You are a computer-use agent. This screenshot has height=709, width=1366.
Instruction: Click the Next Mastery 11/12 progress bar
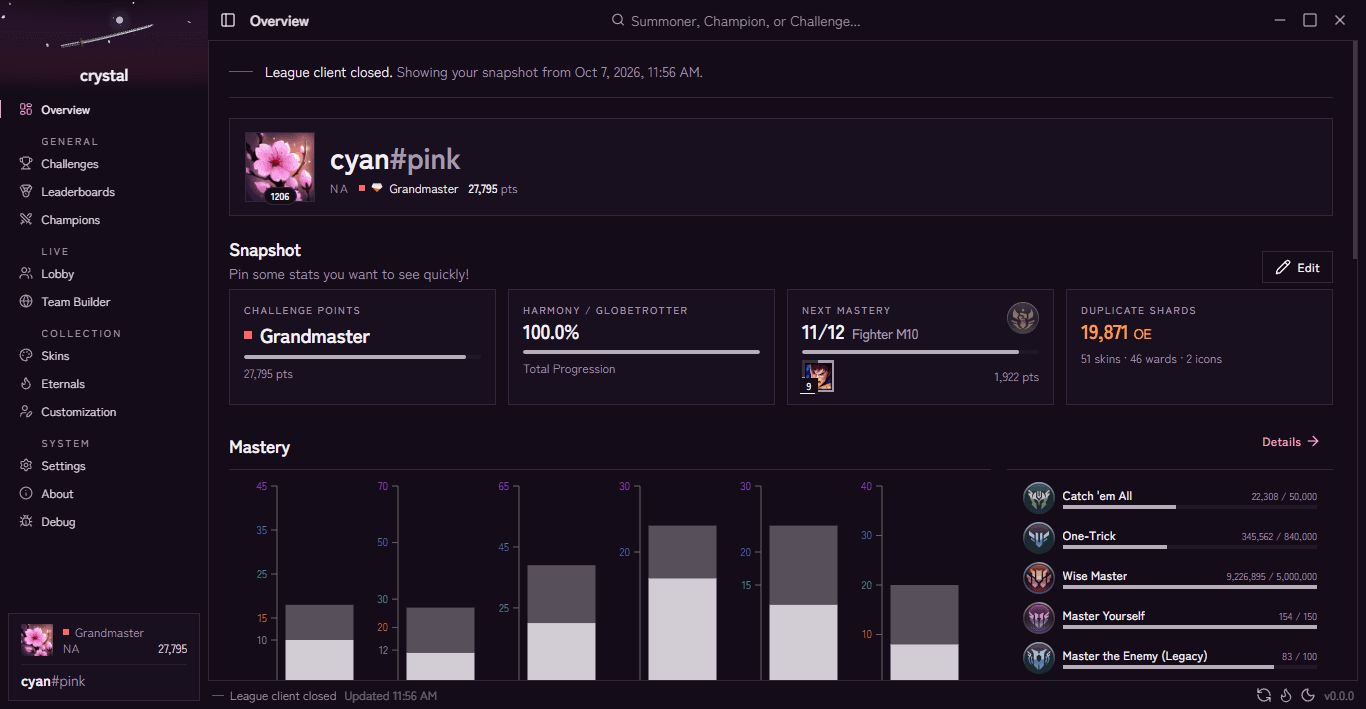coord(920,352)
